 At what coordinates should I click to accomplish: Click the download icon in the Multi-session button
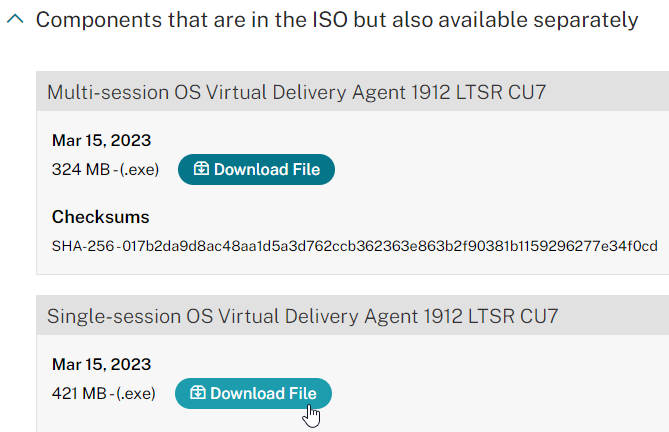(x=201, y=169)
